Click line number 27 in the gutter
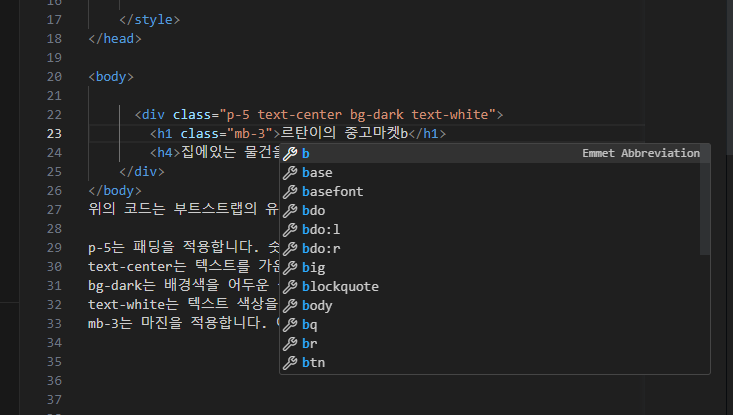The height and width of the screenshot is (415, 733). click(54, 210)
